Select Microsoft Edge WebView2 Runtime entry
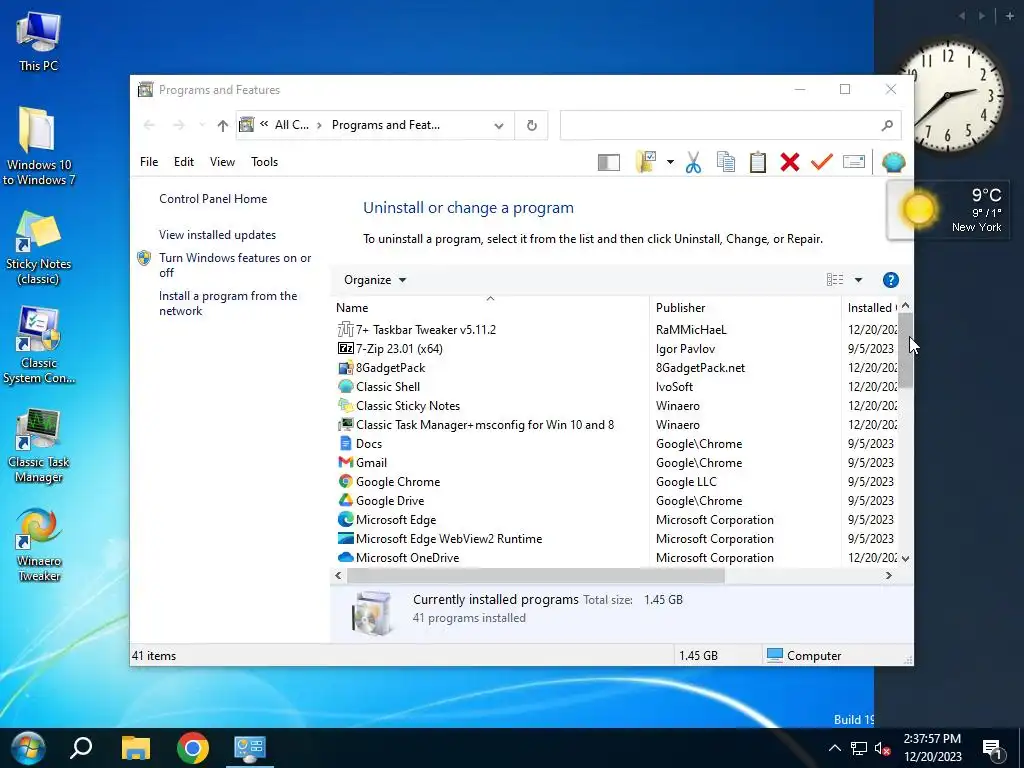 pos(614,539)
